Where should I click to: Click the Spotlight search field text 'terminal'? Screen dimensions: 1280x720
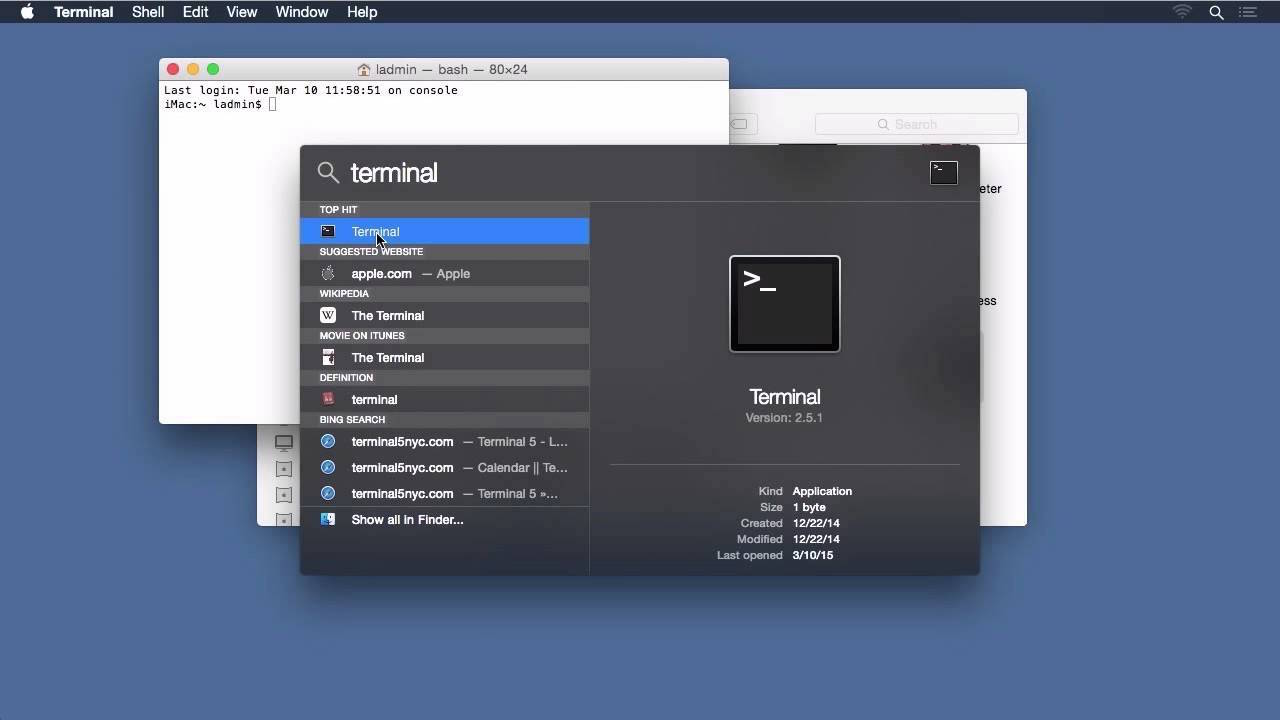pyautogui.click(x=394, y=173)
